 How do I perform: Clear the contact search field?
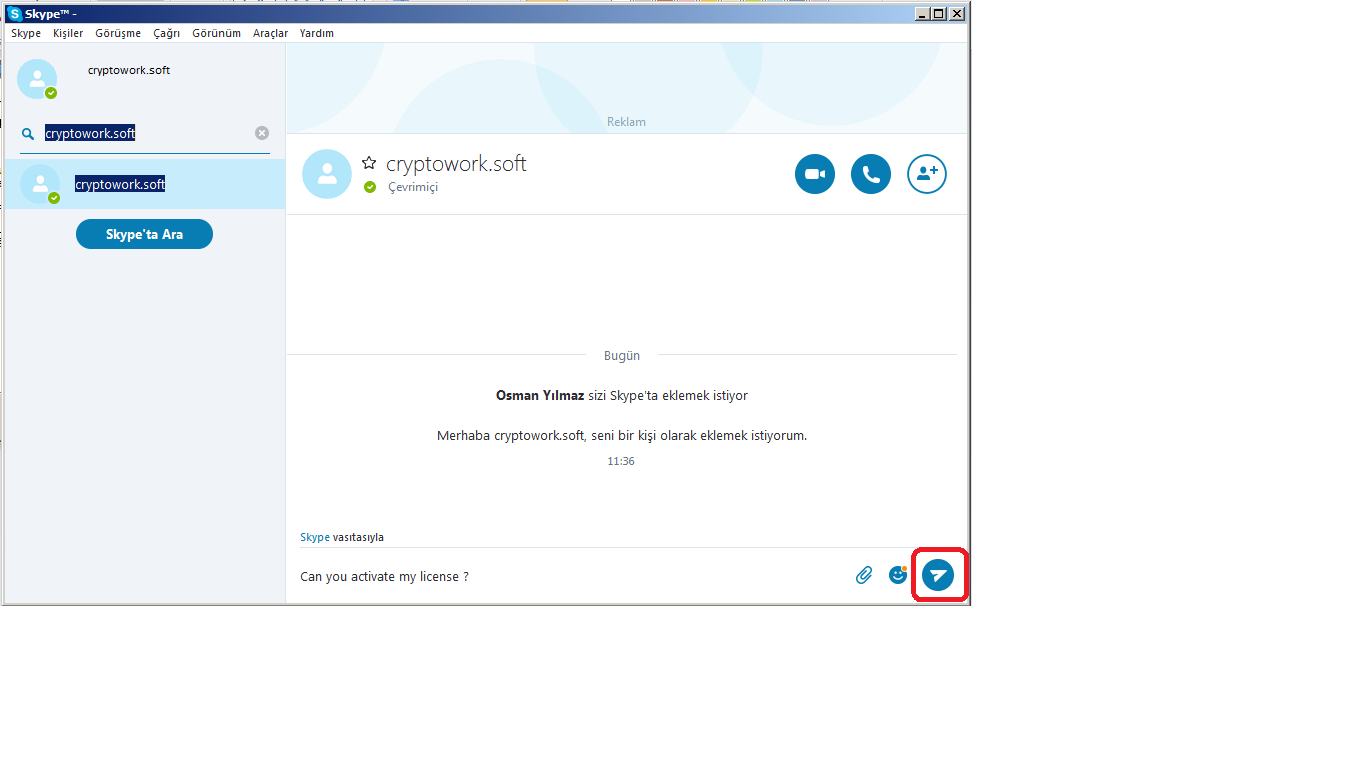click(x=262, y=133)
